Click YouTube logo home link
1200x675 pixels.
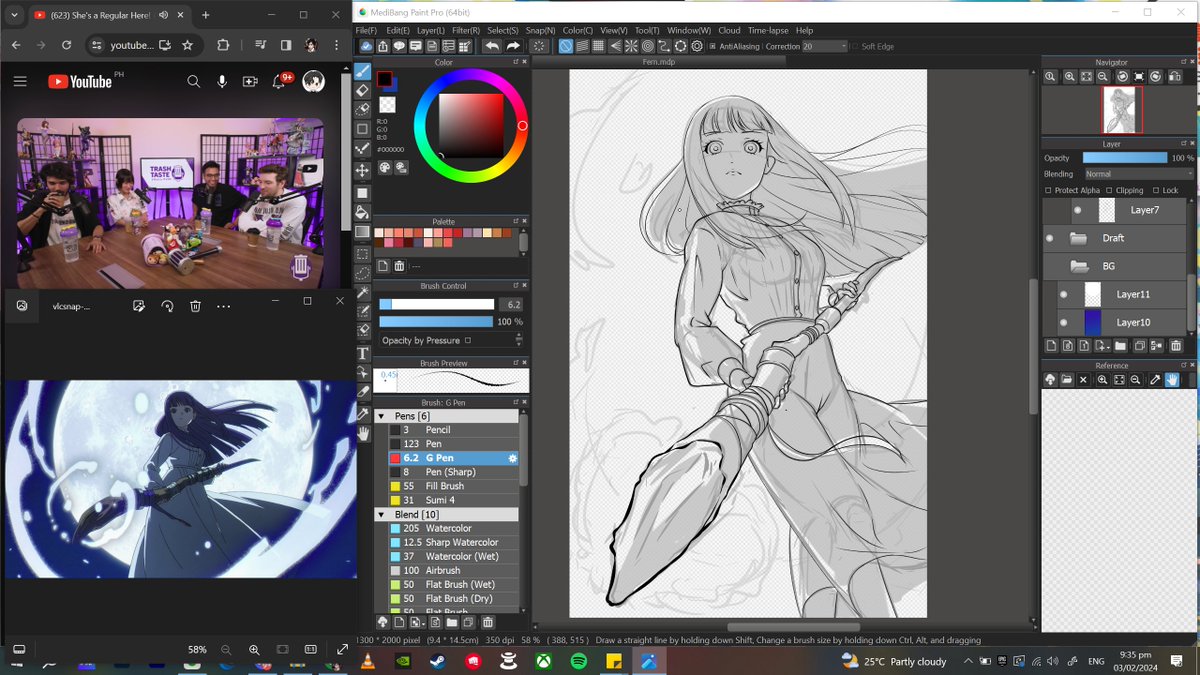(80, 81)
